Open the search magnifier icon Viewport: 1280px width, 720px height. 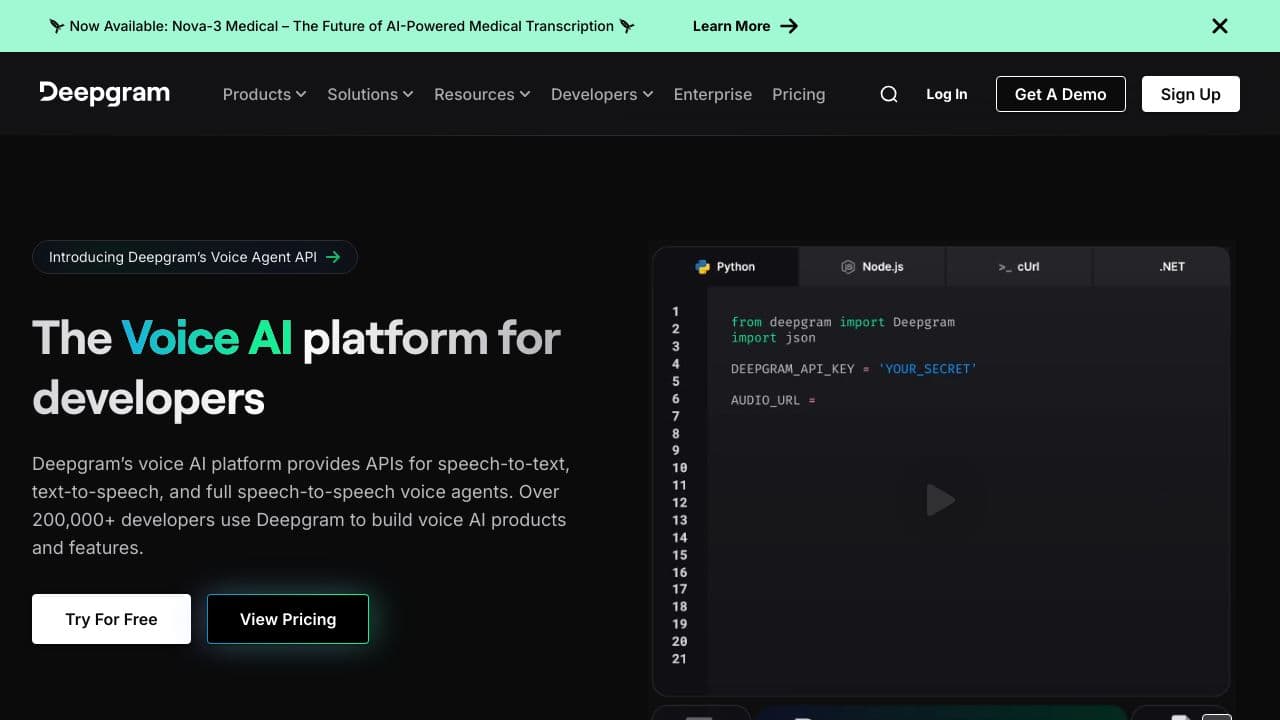[889, 94]
